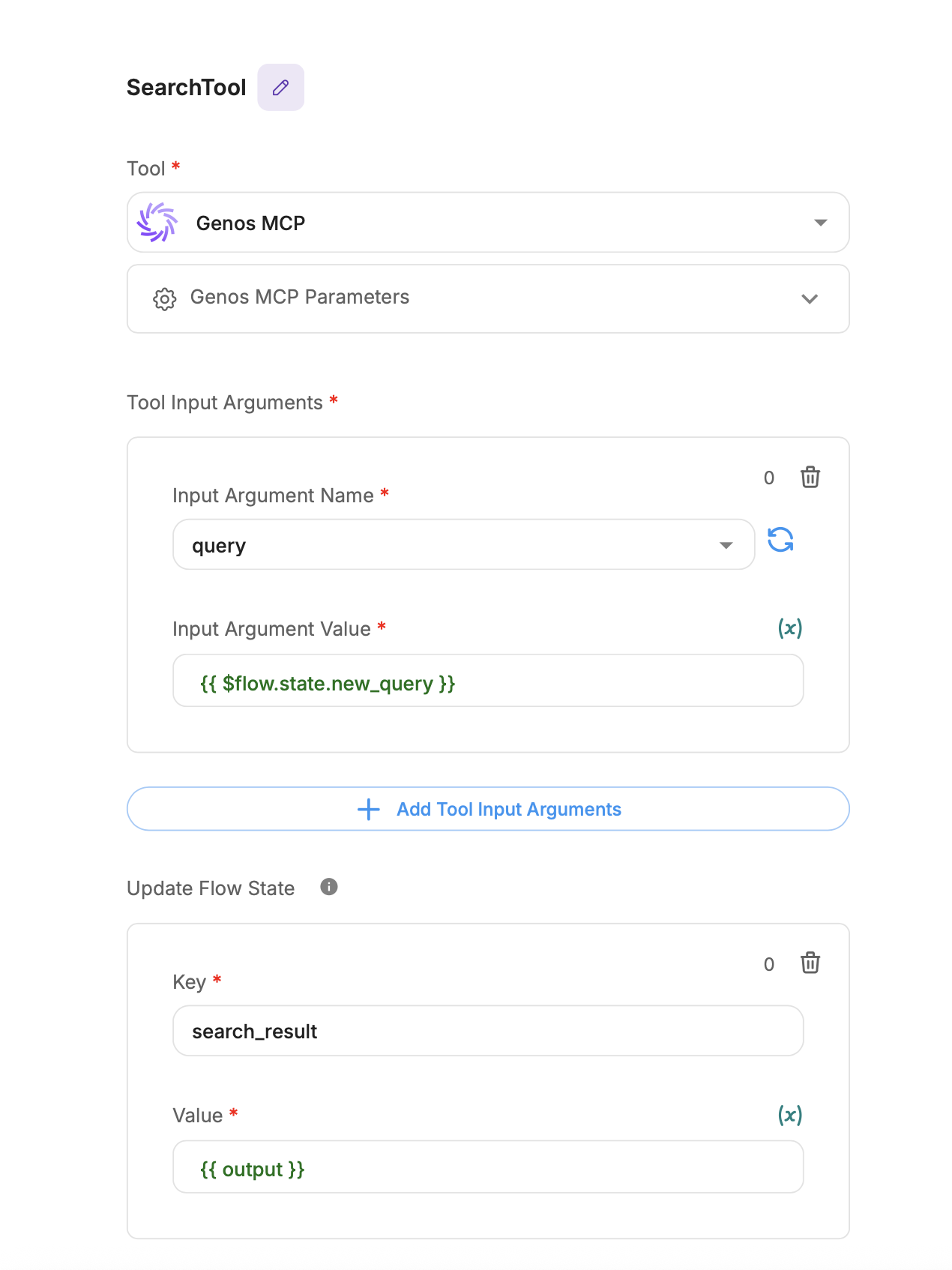Click the pencil edit icon beside SearchTool
Screen dimensions: 952x1270
(x=280, y=88)
